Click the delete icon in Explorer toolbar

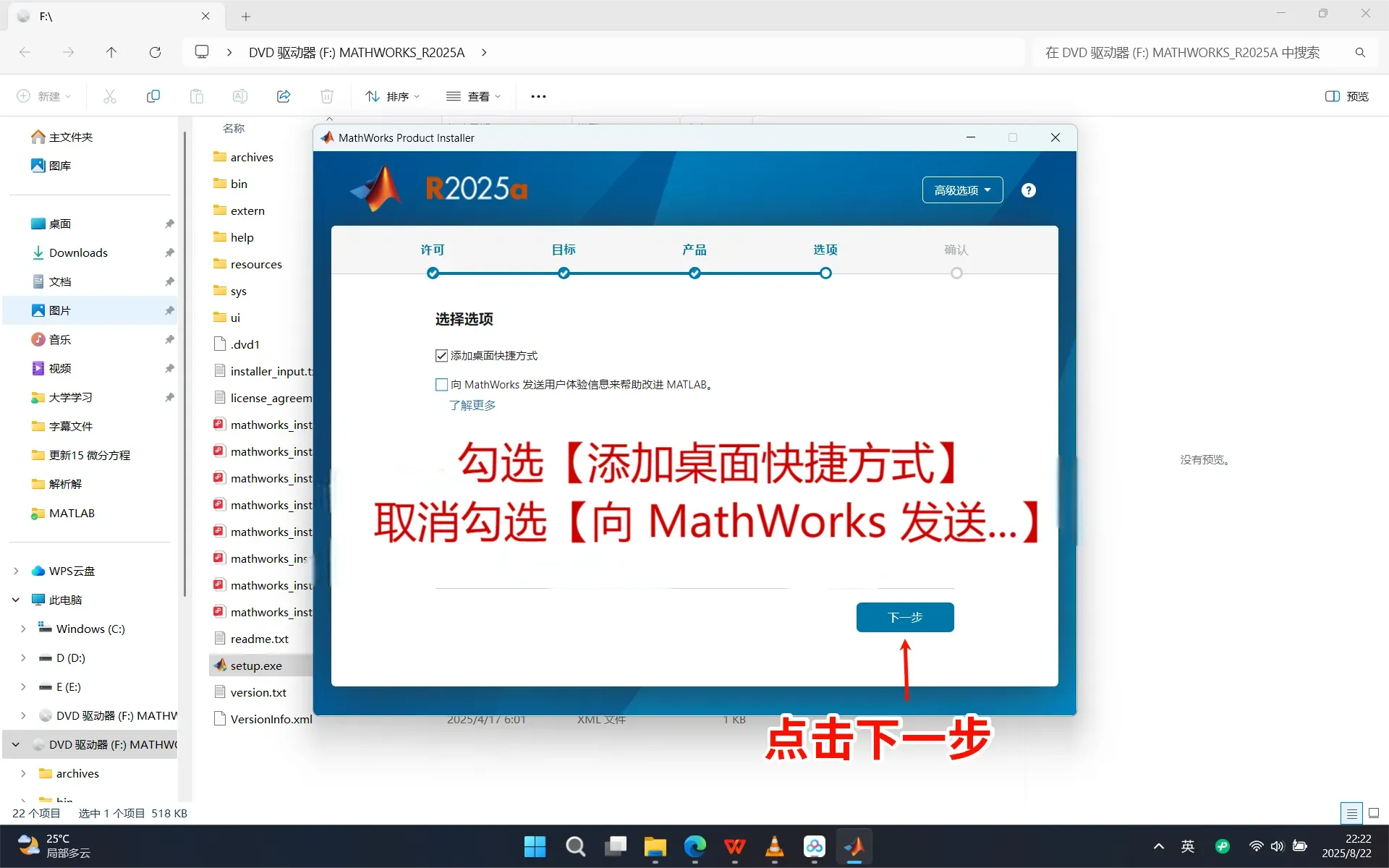326,95
